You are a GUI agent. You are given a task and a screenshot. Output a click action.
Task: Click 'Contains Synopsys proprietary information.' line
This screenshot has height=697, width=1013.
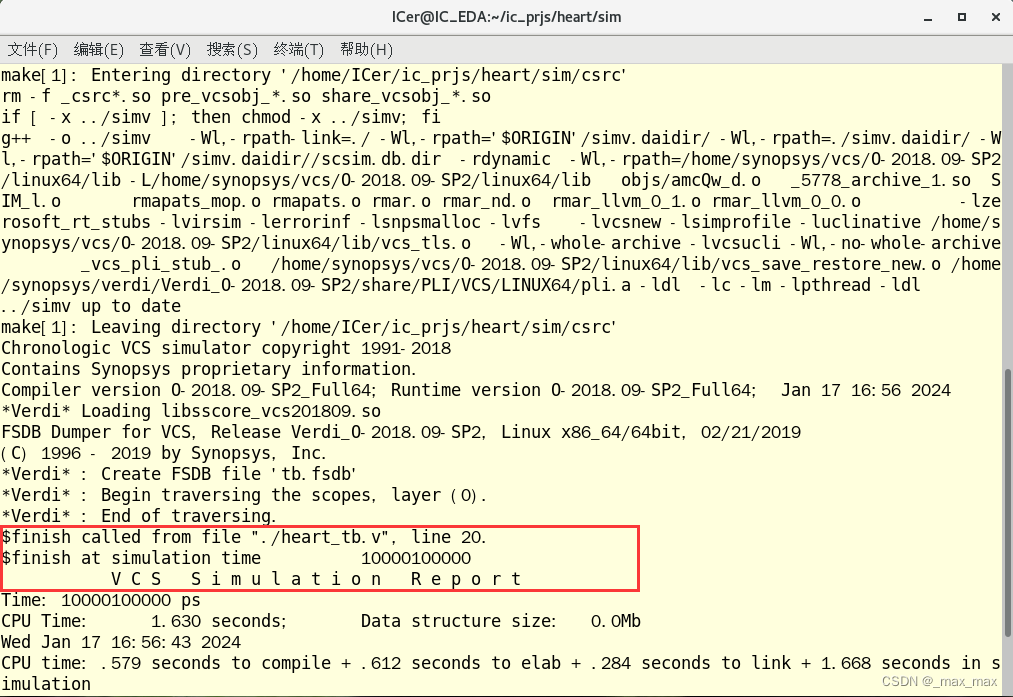tap(209, 369)
